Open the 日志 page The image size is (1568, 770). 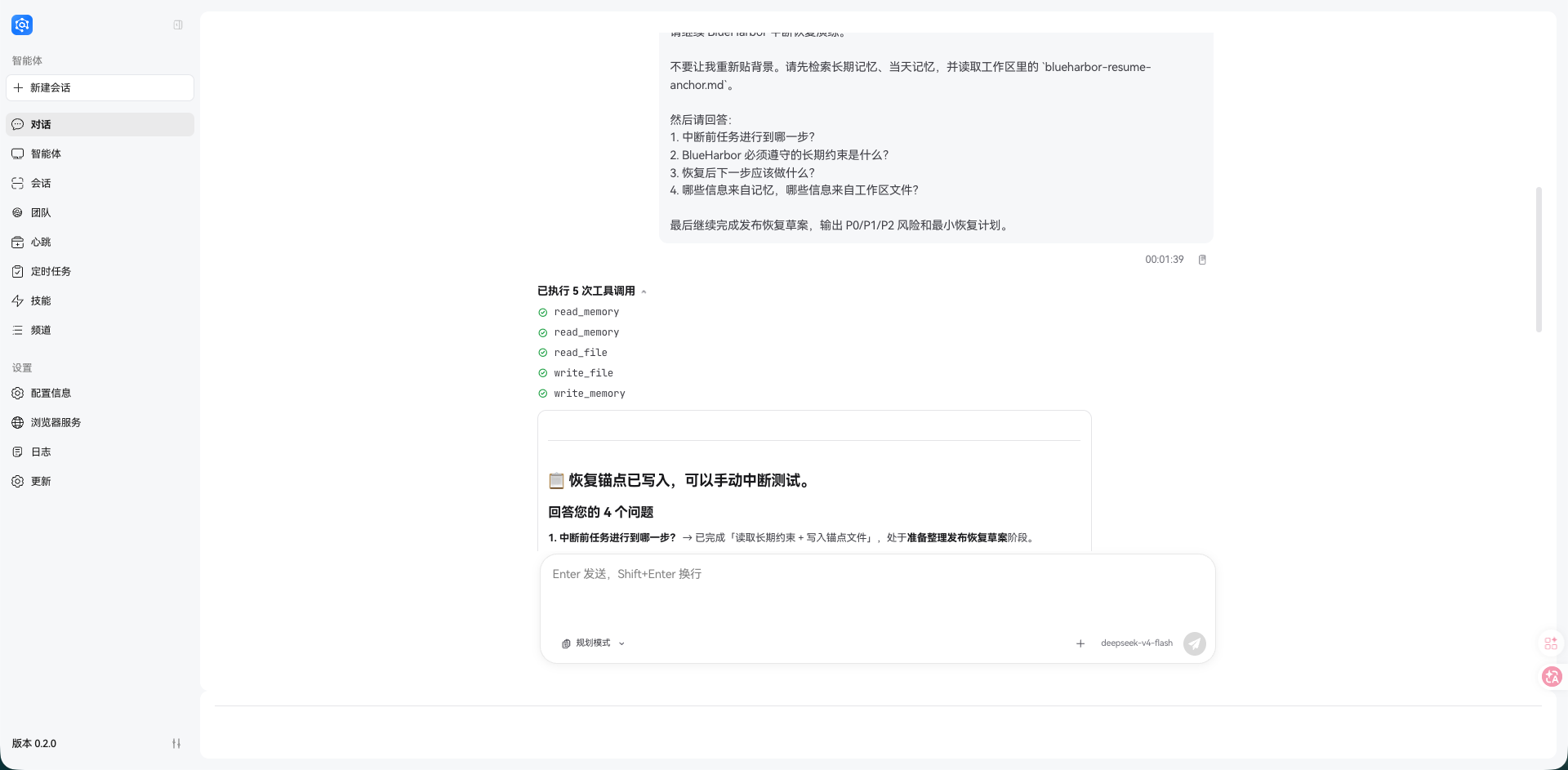[100, 452]
